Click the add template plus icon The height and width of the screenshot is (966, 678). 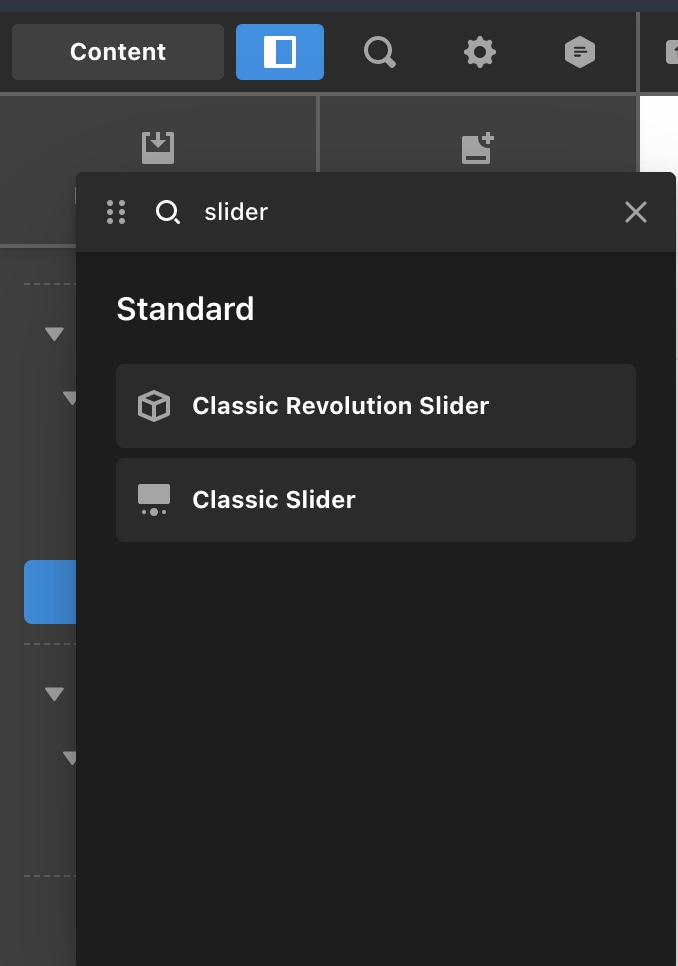(477, 148)
